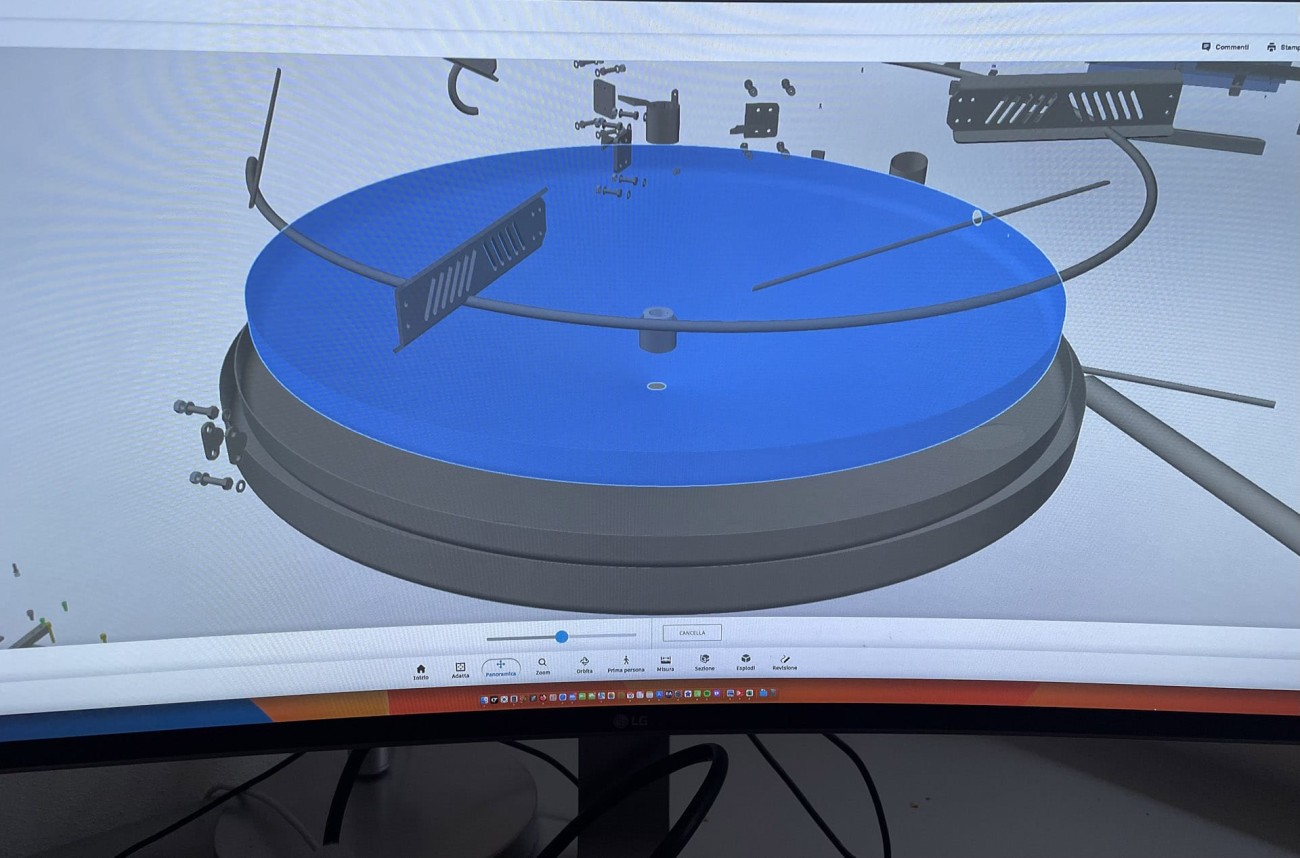
Task: Pick the central cylindrical hub part
Action: click(x=656, y=332)
